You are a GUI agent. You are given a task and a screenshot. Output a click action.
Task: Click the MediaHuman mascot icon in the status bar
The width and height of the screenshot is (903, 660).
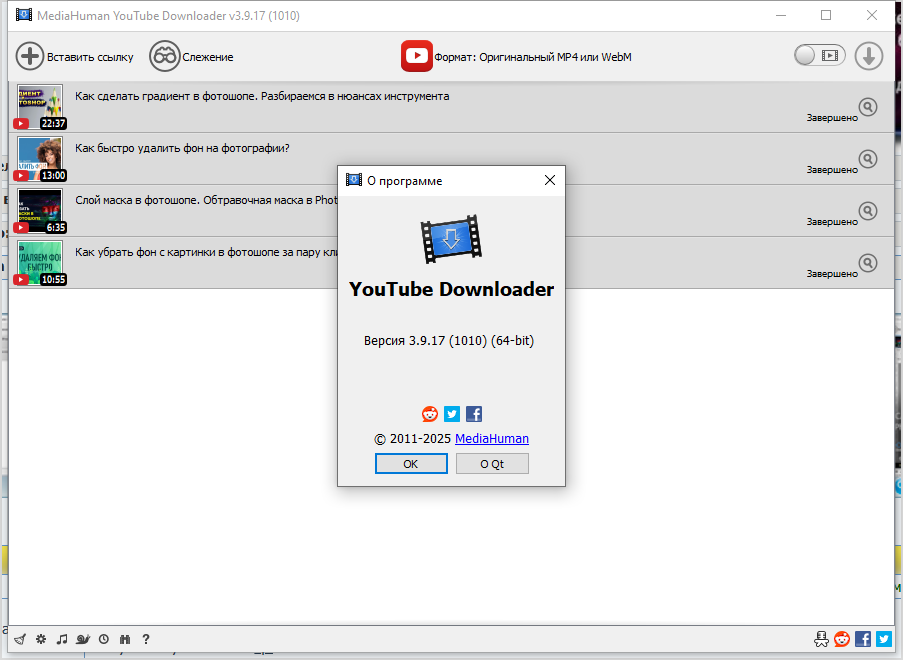tap(821, 639)
